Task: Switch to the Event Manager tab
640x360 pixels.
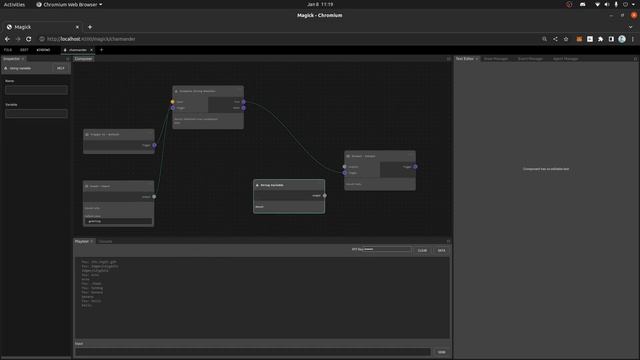Action: [x=530, y=59]
